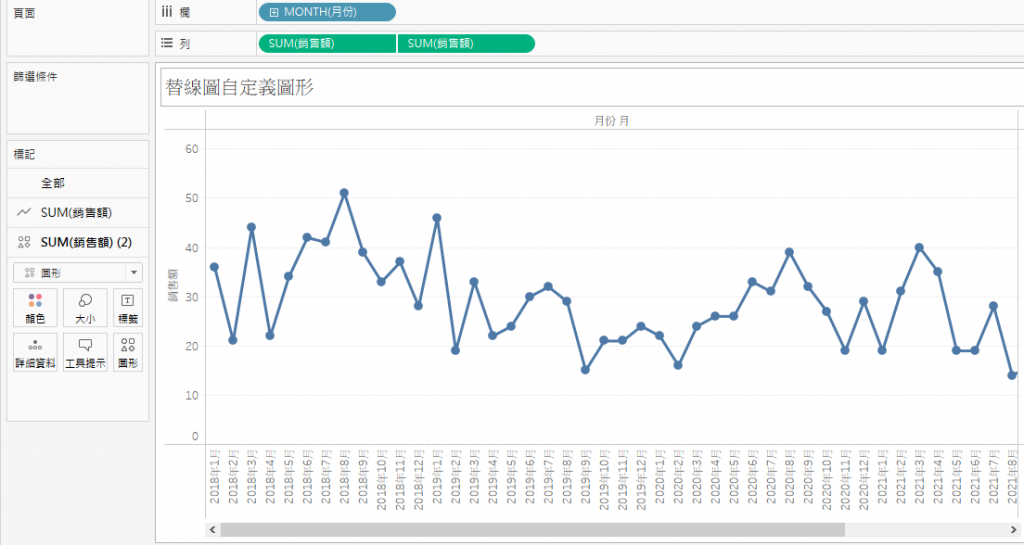
Task: Open the Label (標籤) marks card
Action: click(x=127, y=308)
